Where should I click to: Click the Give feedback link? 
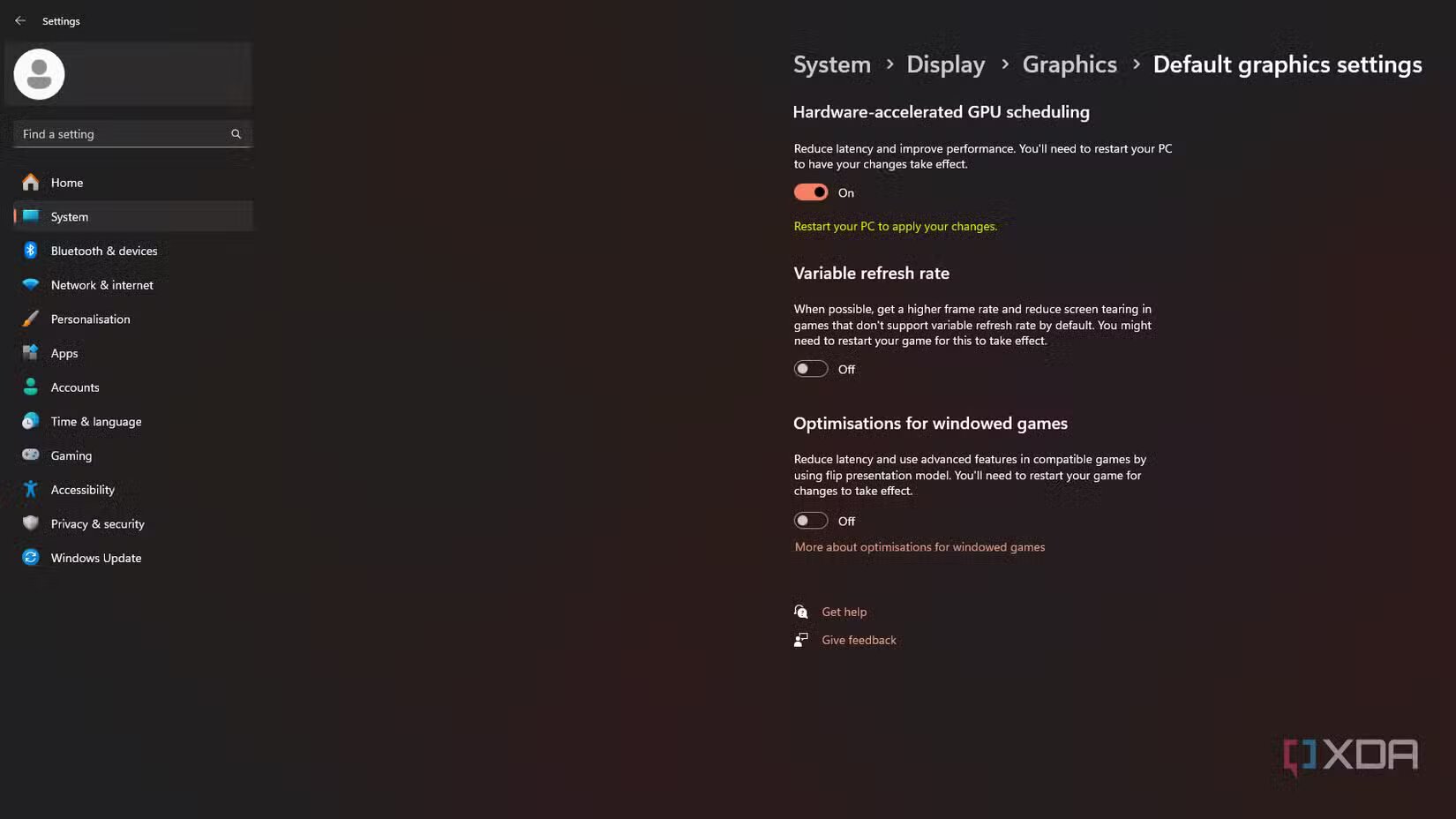[x=858, y=640]
